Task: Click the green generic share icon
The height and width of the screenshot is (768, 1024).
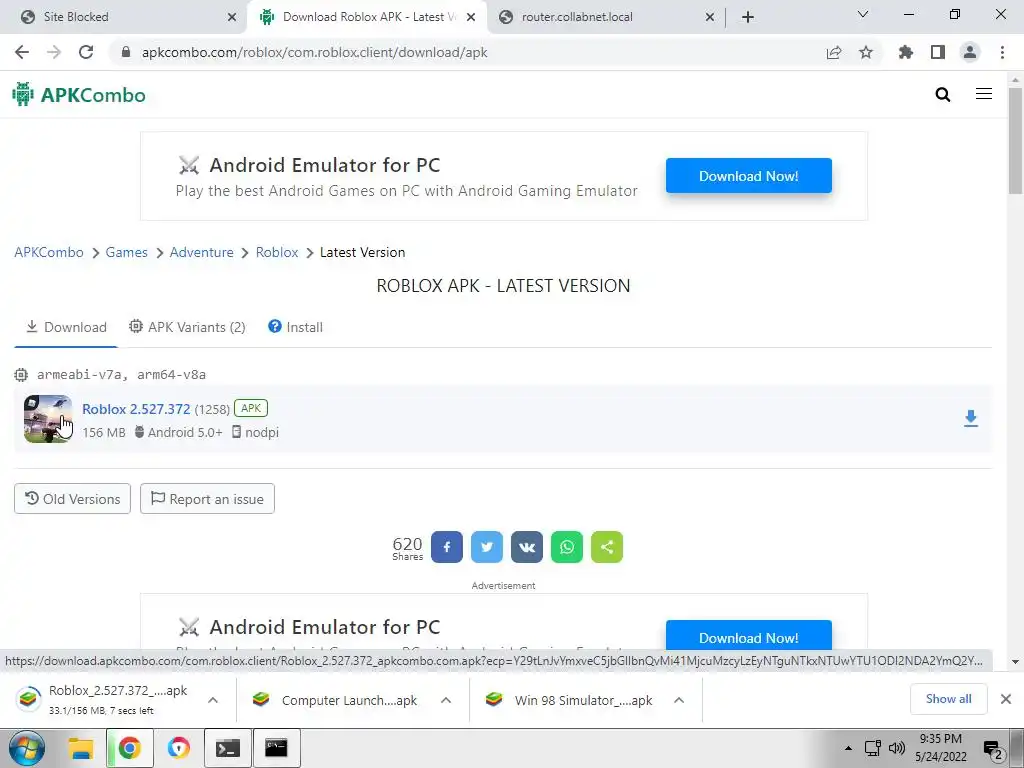Action: tap(607, 547)
